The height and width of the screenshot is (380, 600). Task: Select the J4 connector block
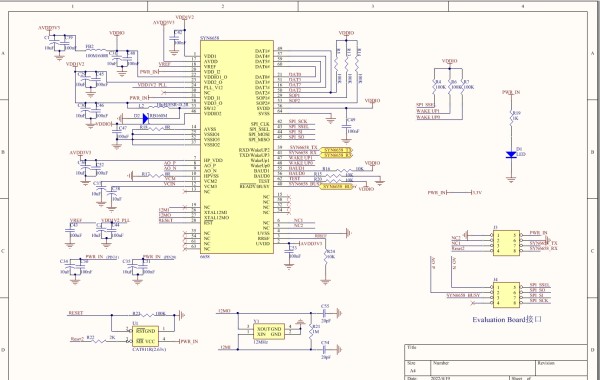(x=506, y=295)
